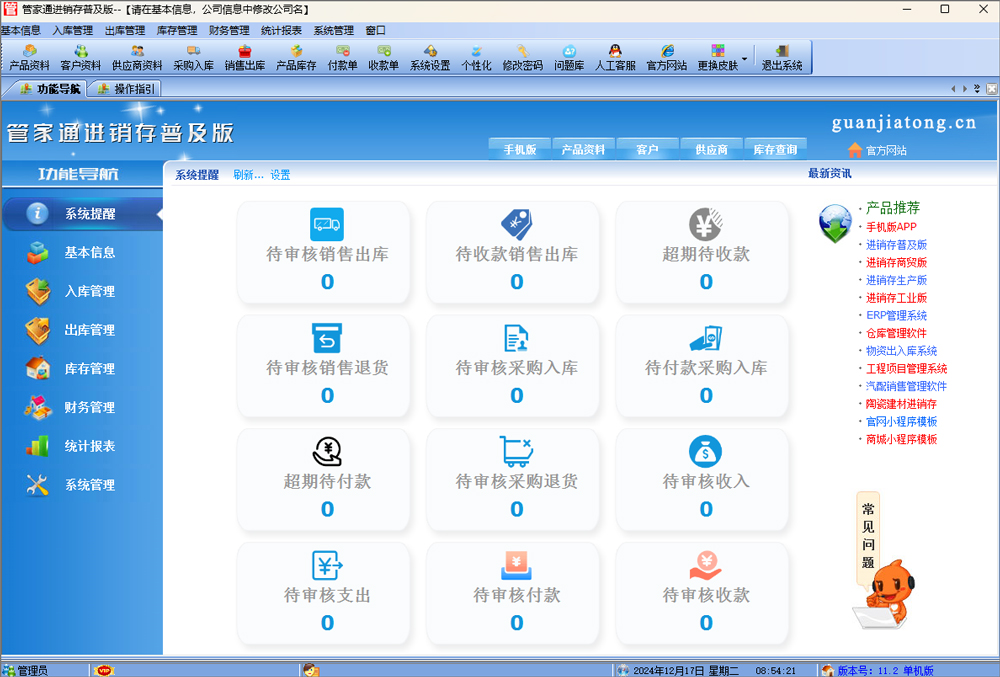Screen dimensions: 1000x677
Task: Click 退出系统 toolbar icon
Action: pos(782,58)
